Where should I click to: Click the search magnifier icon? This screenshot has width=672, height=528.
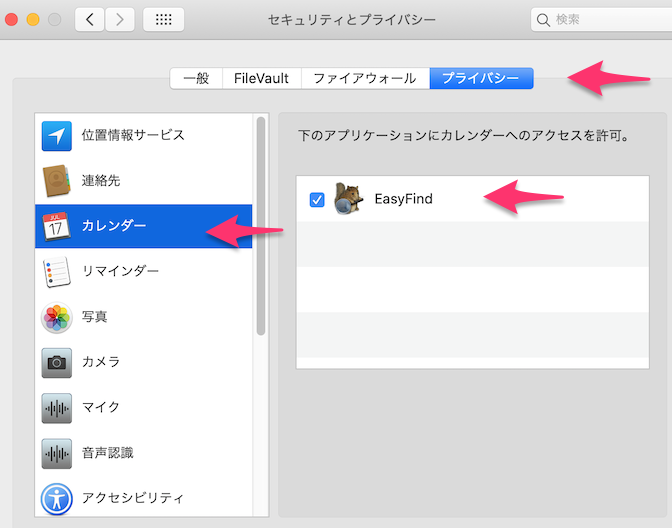click(543, 20)
